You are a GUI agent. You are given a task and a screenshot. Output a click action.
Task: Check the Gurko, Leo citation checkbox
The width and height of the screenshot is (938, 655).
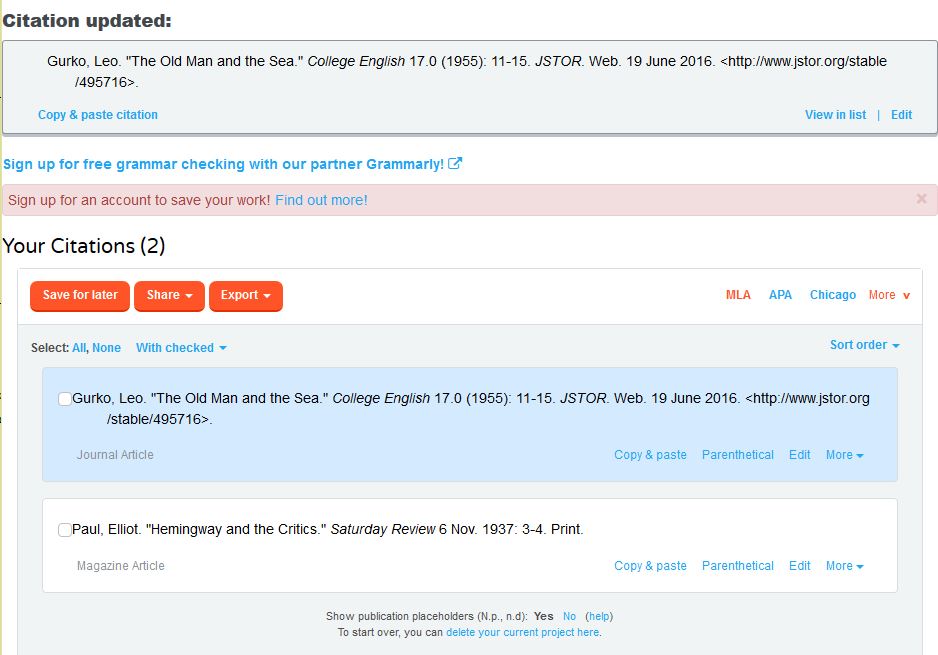[x=65, y=399]
